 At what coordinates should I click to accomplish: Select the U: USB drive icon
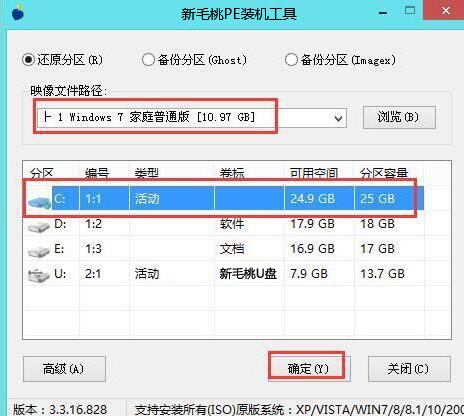pos(39,276)
